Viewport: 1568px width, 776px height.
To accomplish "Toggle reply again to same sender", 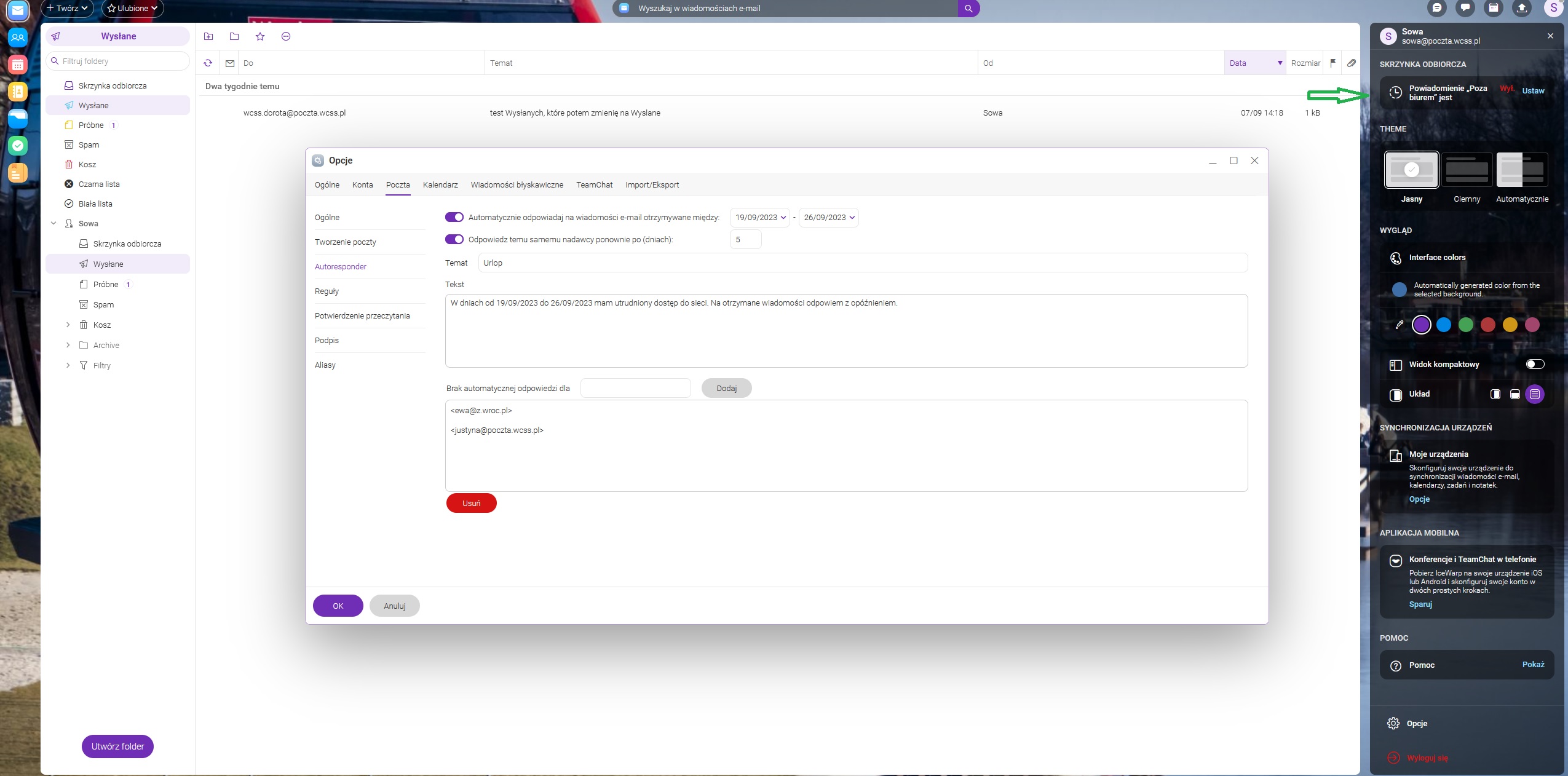I will (454, 239).
